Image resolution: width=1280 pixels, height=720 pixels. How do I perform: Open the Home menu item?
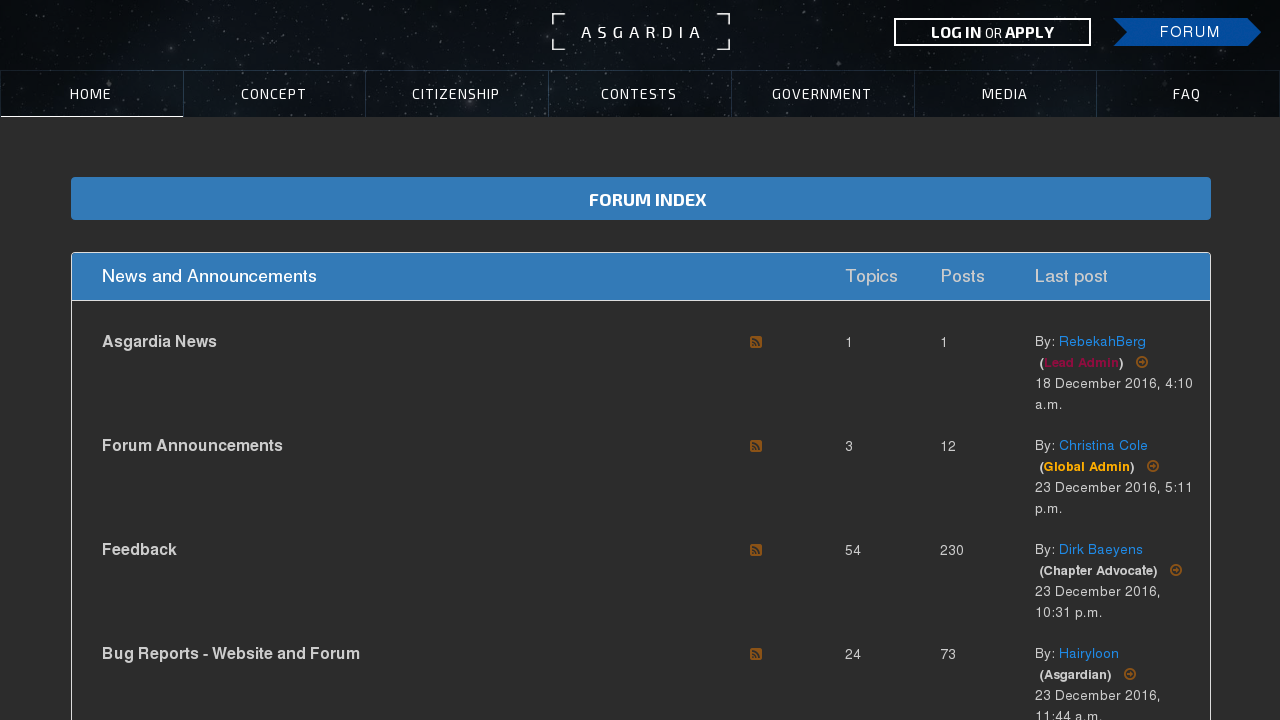coord(91,94)
